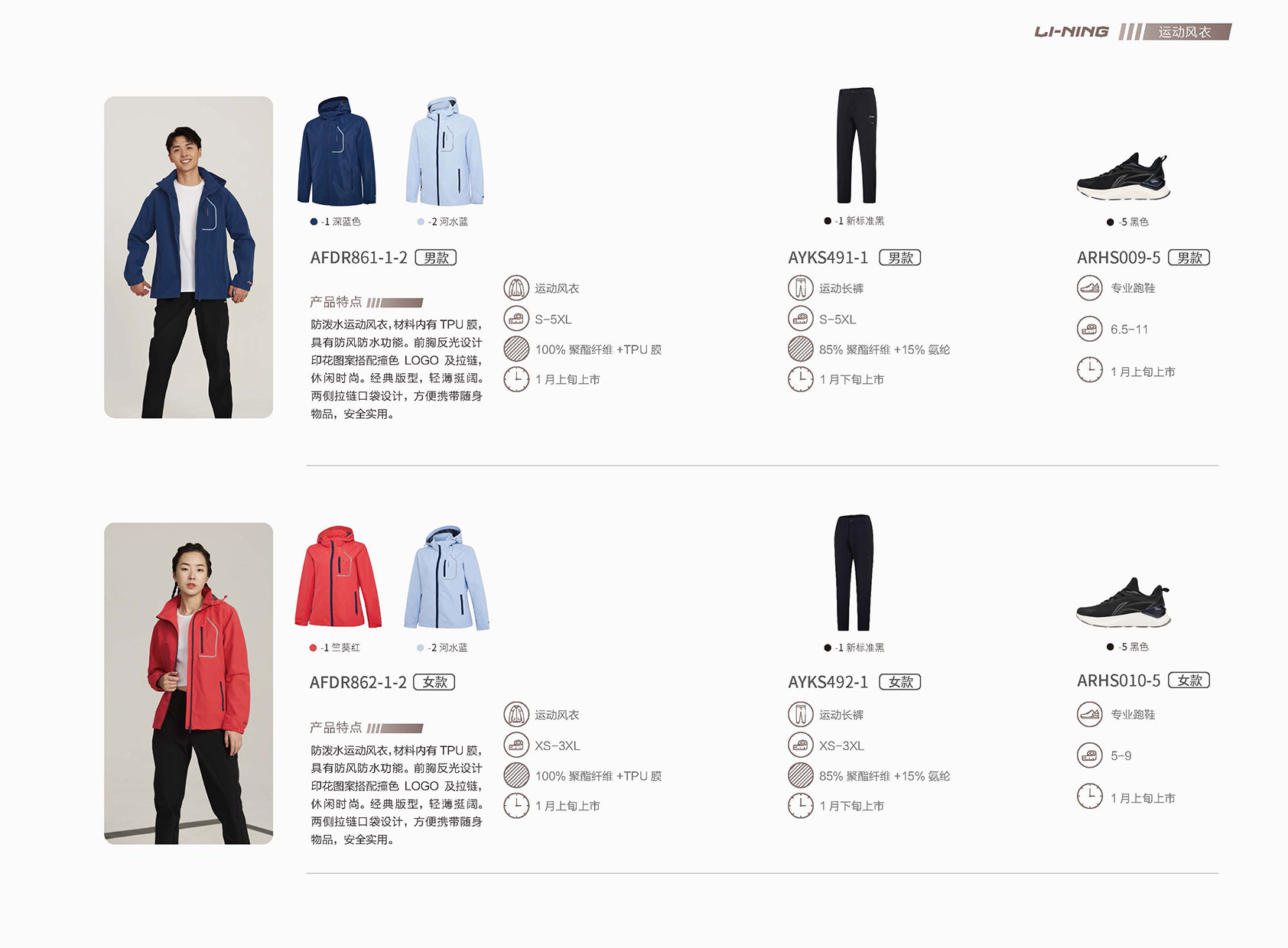This screenshot has height=948, width=1288.
Task: Click the jacket icon beside AFDR861 运动风衣
Action: (x=516, y=288)
